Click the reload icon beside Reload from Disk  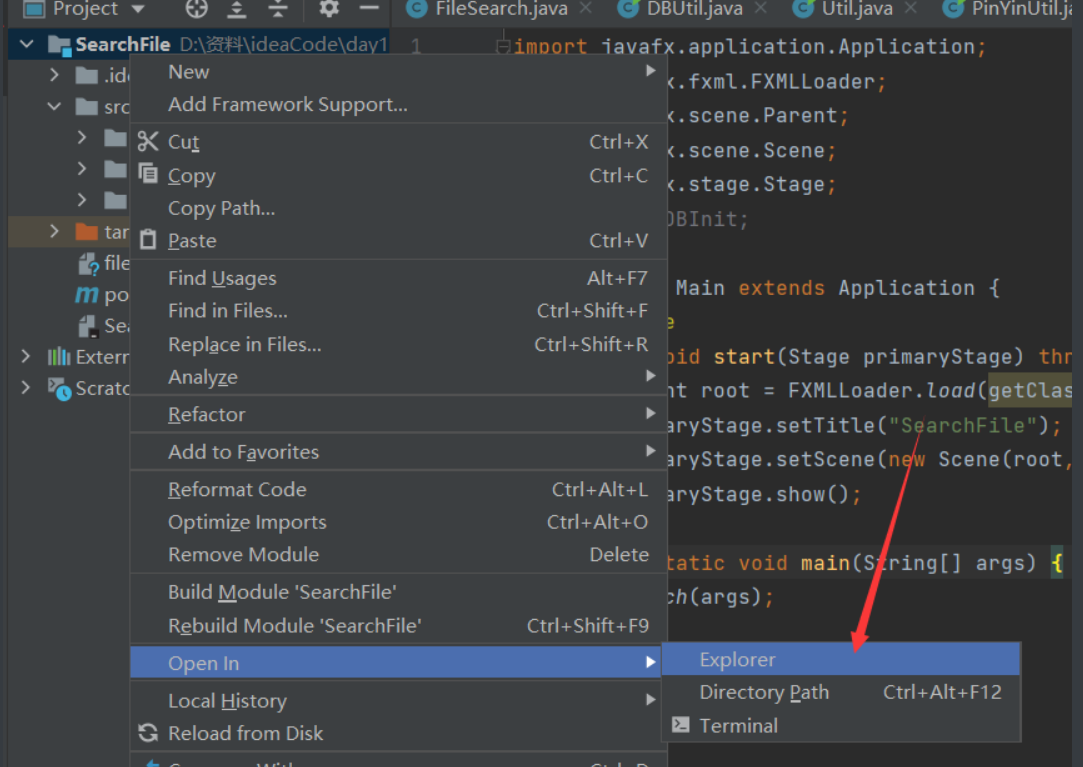click(x=148, y=732)
